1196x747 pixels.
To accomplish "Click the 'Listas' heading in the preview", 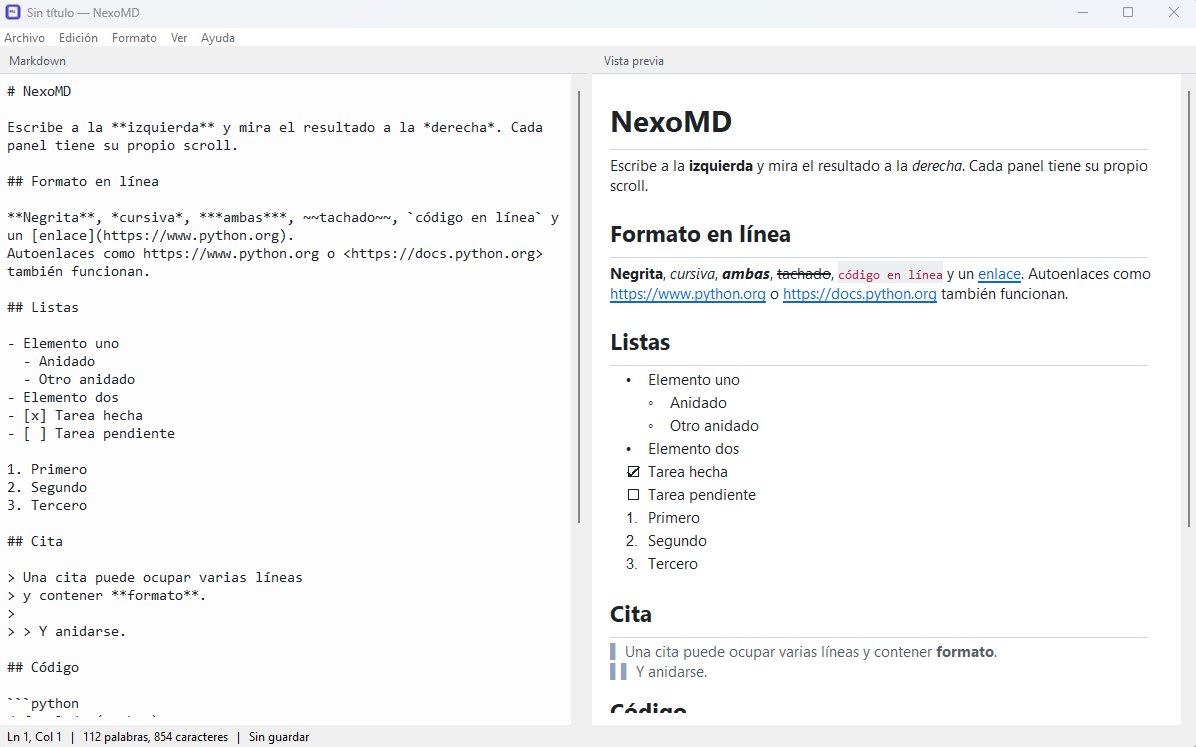I will pyautogui.click(x=640, y=343).
